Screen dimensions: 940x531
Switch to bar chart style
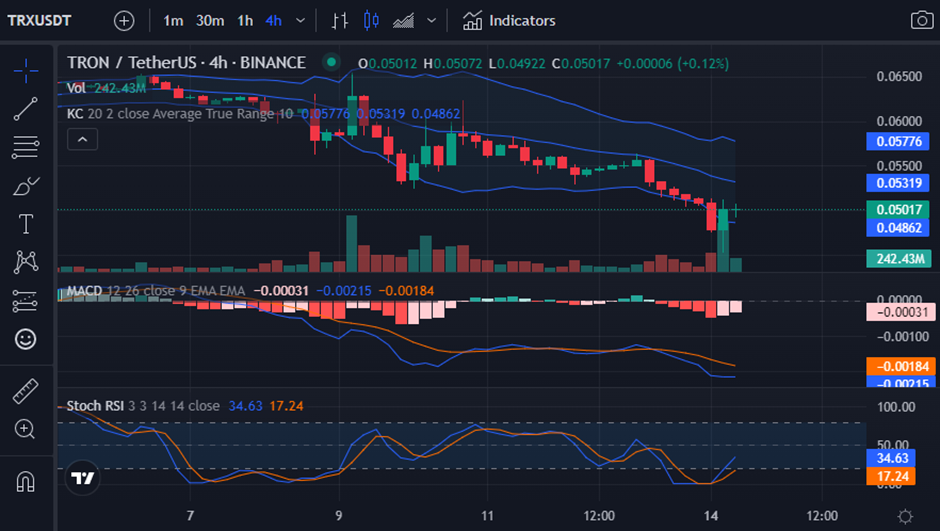pyautogui.click(x=340, y=21)
